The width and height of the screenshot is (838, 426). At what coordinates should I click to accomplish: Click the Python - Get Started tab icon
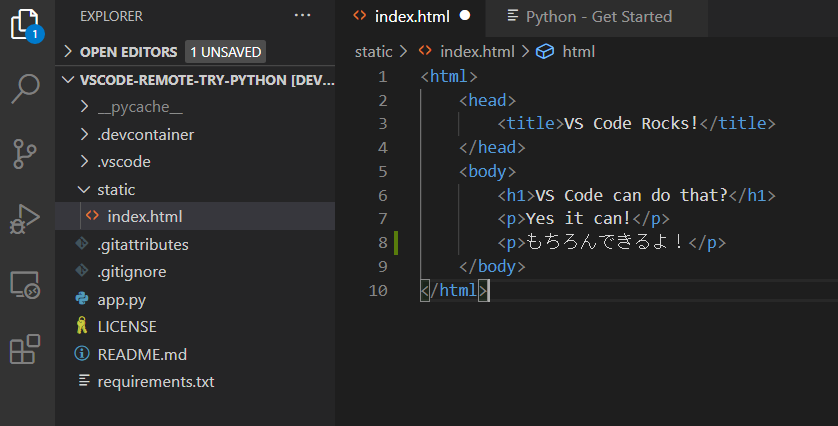click(x=513, y=16)
